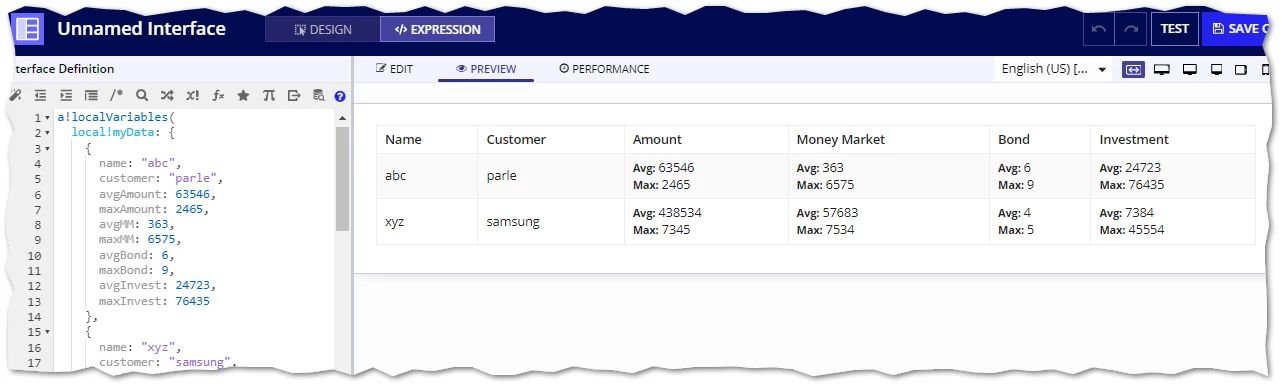Viewport: 1282px width, 386px height.
Task: Click the code editor scrollbar up arrow
Action: click(x=342, y=118)
